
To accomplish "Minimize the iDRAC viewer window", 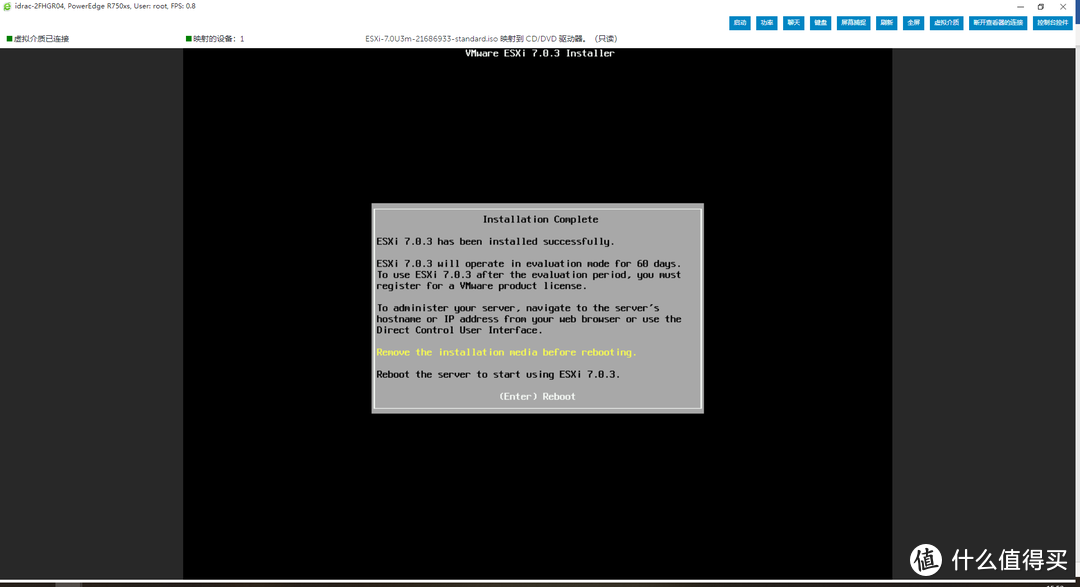I will pyautogui.click(x=1021, y=7).
